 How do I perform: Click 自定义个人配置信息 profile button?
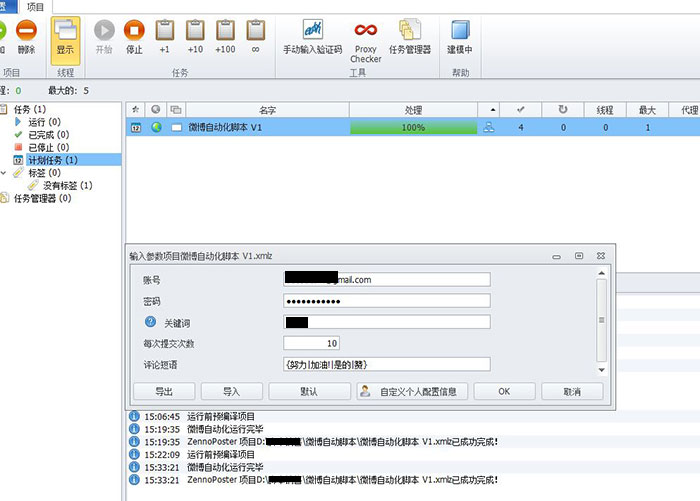click(x=412, y=392)
